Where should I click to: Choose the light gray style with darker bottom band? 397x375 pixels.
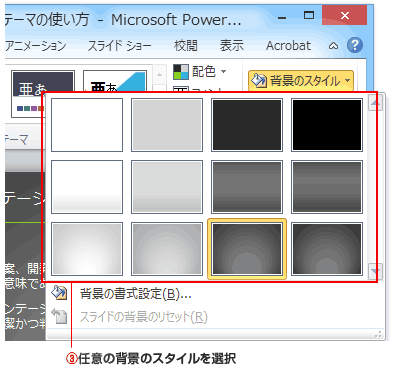click(167, 187)
